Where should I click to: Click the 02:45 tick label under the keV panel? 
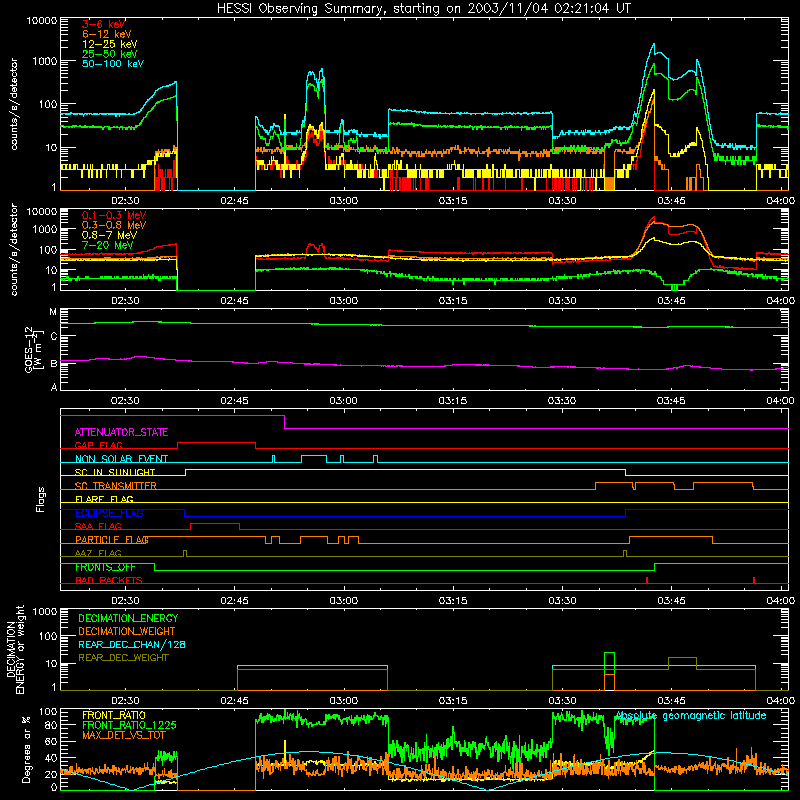pos(234,201)
